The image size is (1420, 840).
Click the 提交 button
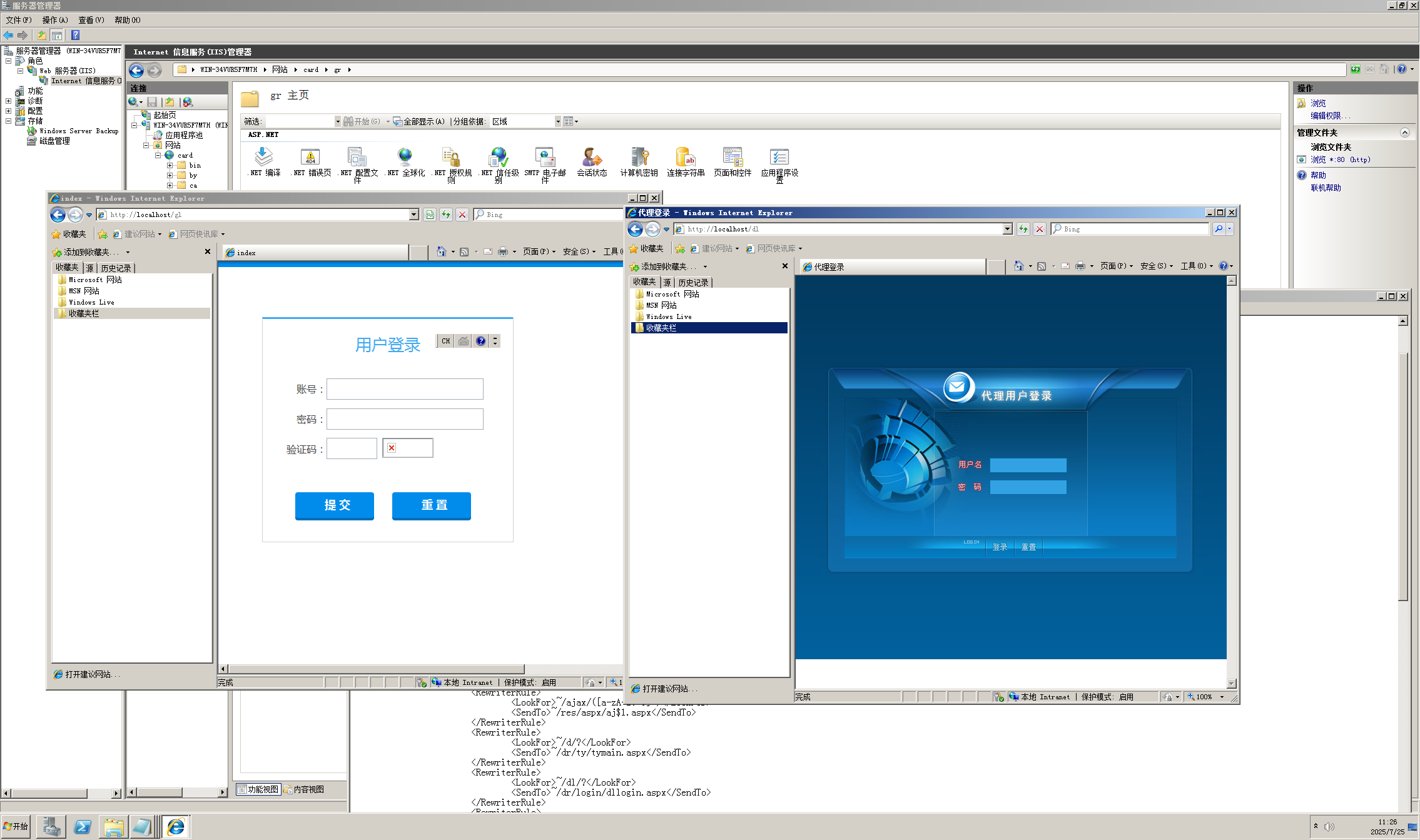pos(334,505)
